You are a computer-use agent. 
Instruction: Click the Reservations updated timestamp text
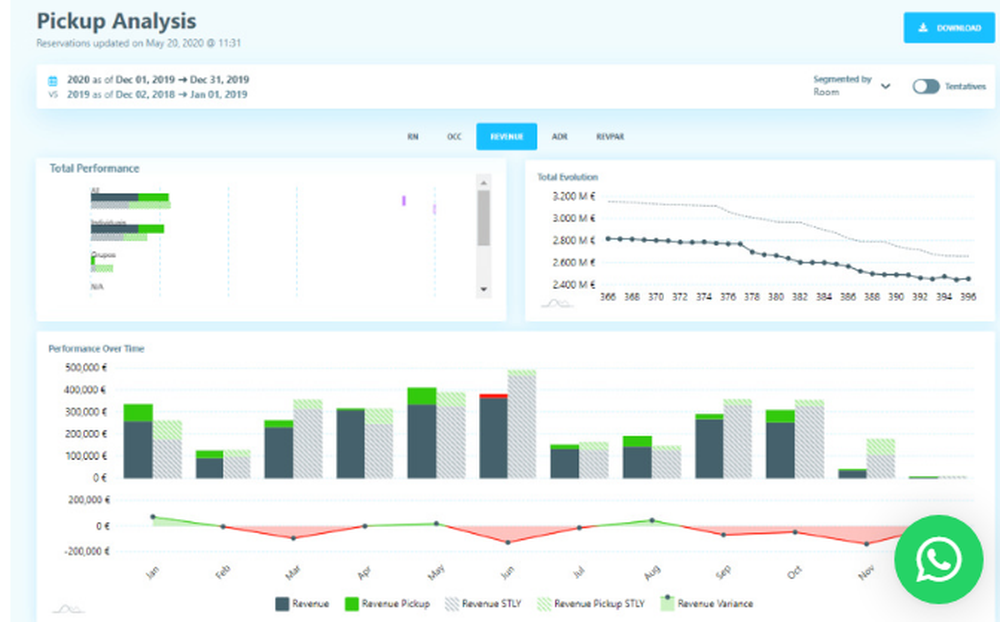138,43
